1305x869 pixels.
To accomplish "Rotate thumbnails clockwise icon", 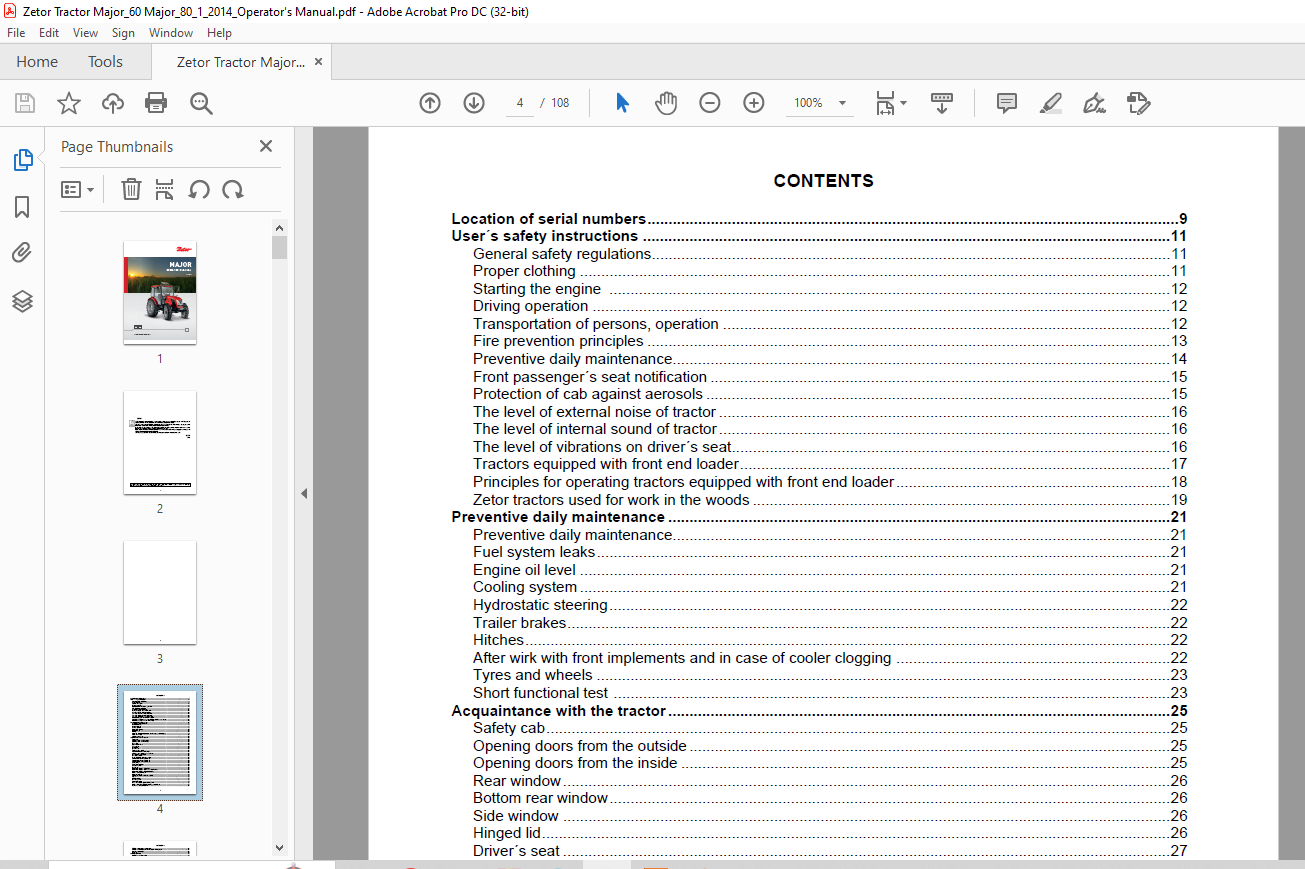I will tap(233, 189).
